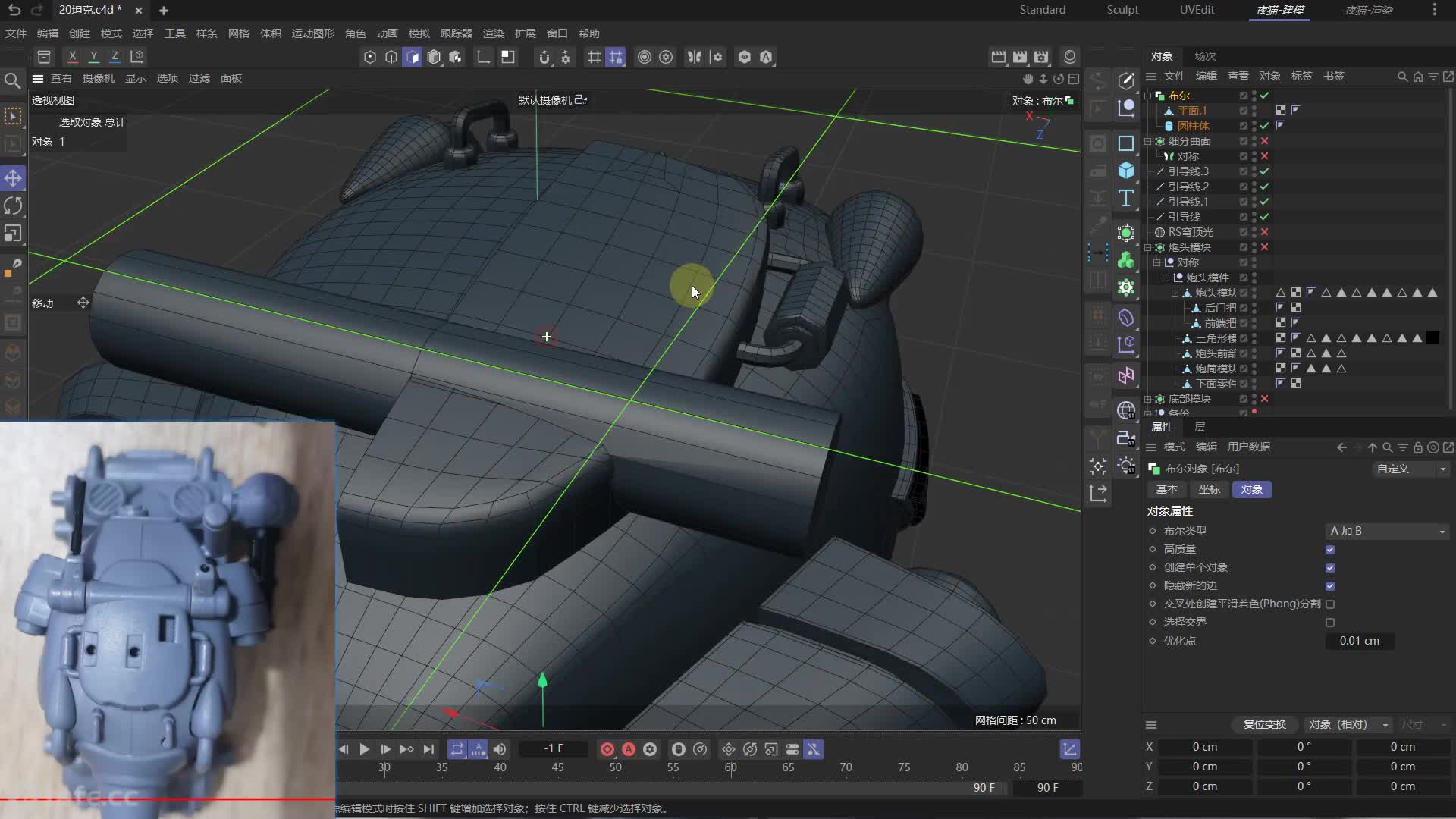The width and height of the screenshot is (1456, 819).
Task: Click the X position 0 cm field
Action: point(1205,747)
